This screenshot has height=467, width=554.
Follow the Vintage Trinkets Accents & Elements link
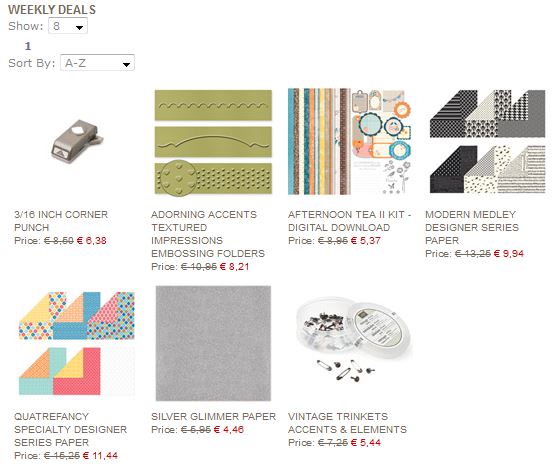[347, 423]
